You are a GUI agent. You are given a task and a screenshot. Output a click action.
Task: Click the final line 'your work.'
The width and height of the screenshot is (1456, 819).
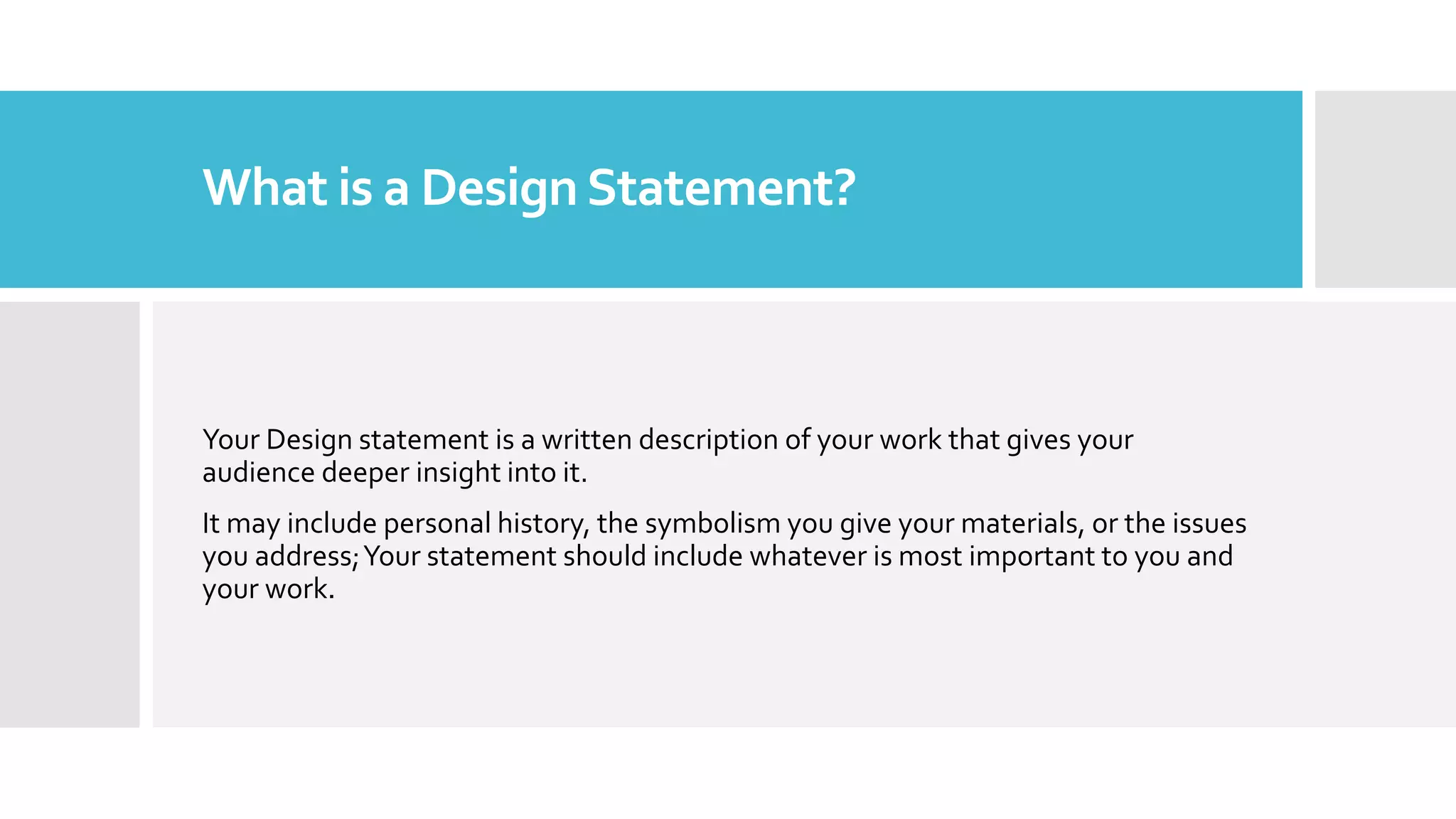(x=268, y=589)
